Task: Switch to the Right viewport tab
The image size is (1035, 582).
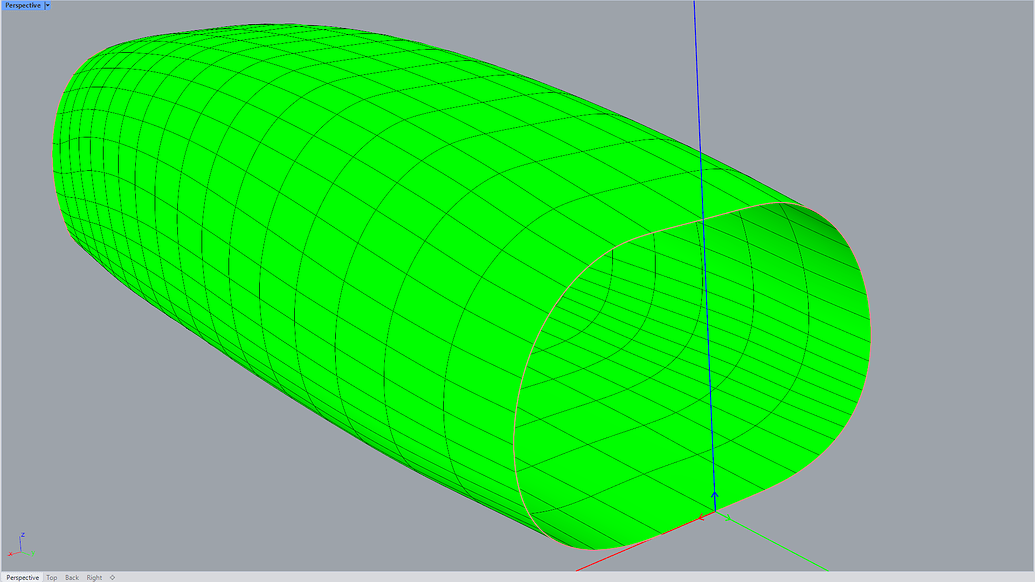Action: pos(94,577)
